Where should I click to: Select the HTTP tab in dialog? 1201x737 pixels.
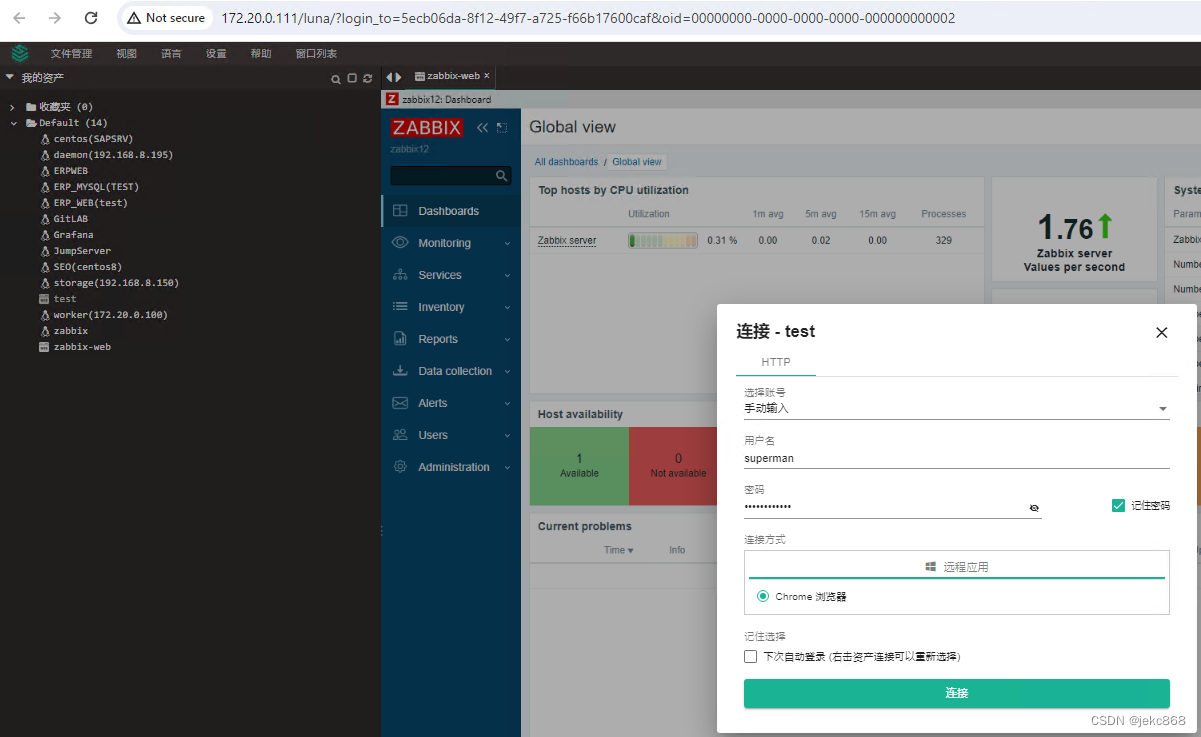pos(776,362)
